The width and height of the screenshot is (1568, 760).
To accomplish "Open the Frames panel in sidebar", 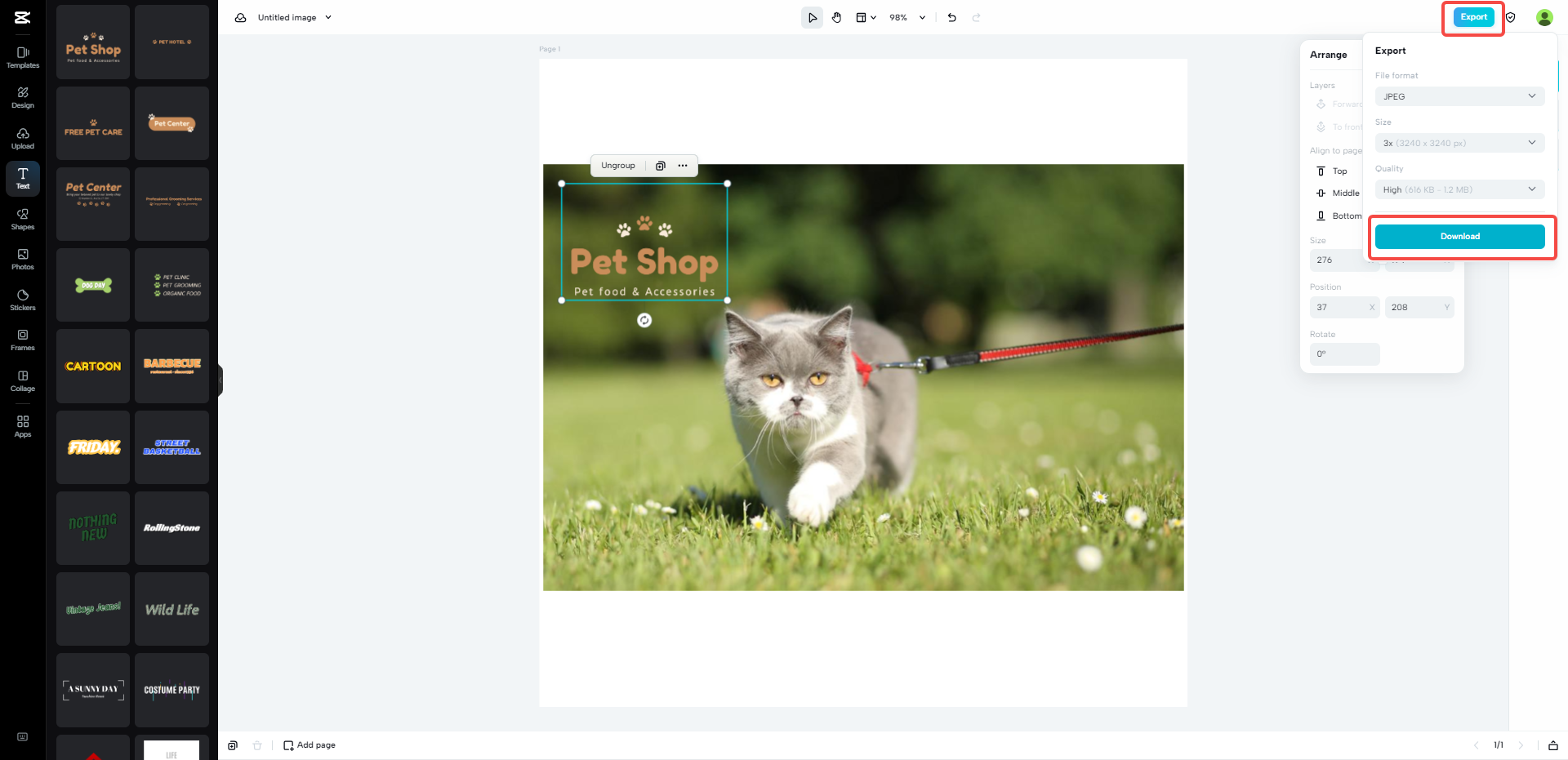I will (23, 340).
